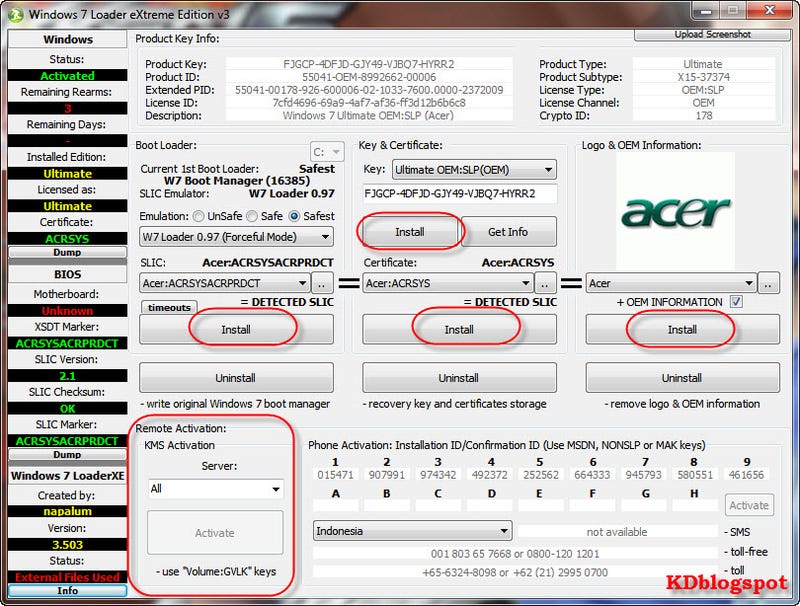800x606 pixels.
Task: Click the KMS Activation Activate button
Action: click(x=215, y=533)
